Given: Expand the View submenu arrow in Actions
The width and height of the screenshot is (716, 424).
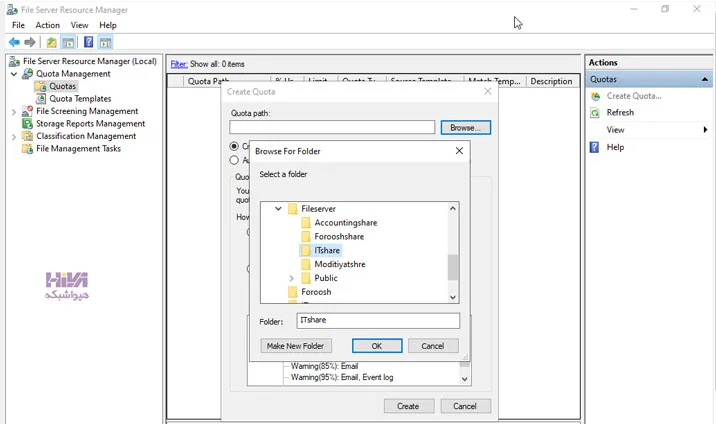Looking at the screenshot, I should (x=705, y=130).
